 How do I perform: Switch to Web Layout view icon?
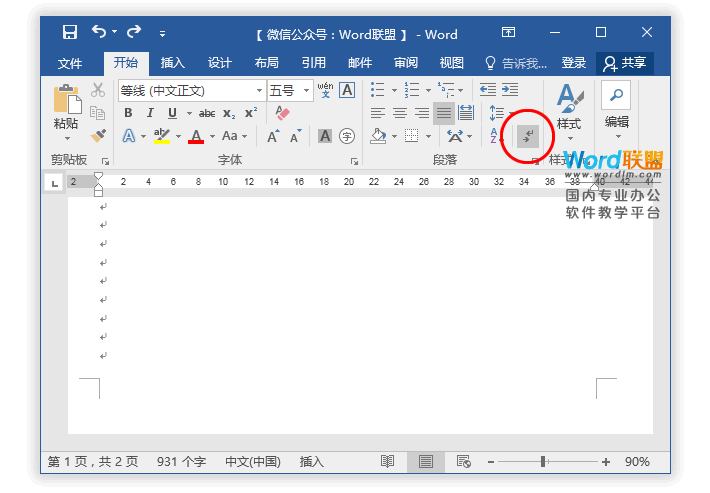coord(463,462)
